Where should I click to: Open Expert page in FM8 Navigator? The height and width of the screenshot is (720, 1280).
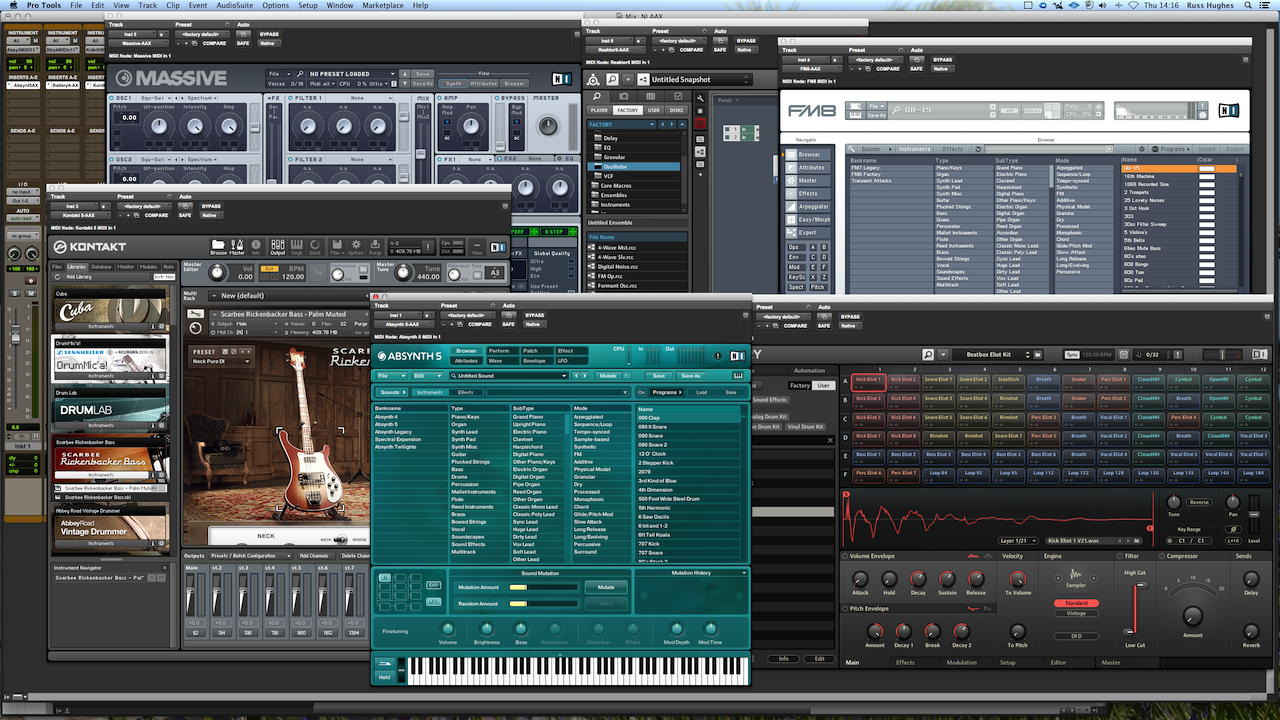[808, 233]
